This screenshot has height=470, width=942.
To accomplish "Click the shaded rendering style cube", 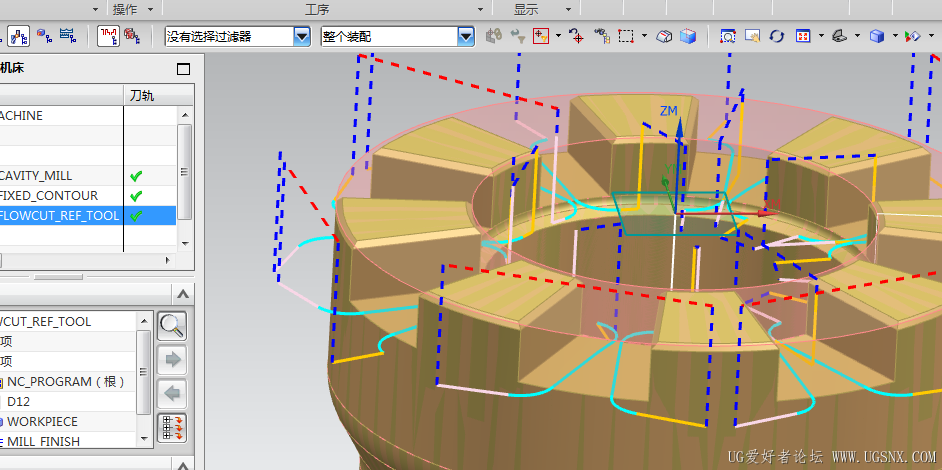I will 877,36.
